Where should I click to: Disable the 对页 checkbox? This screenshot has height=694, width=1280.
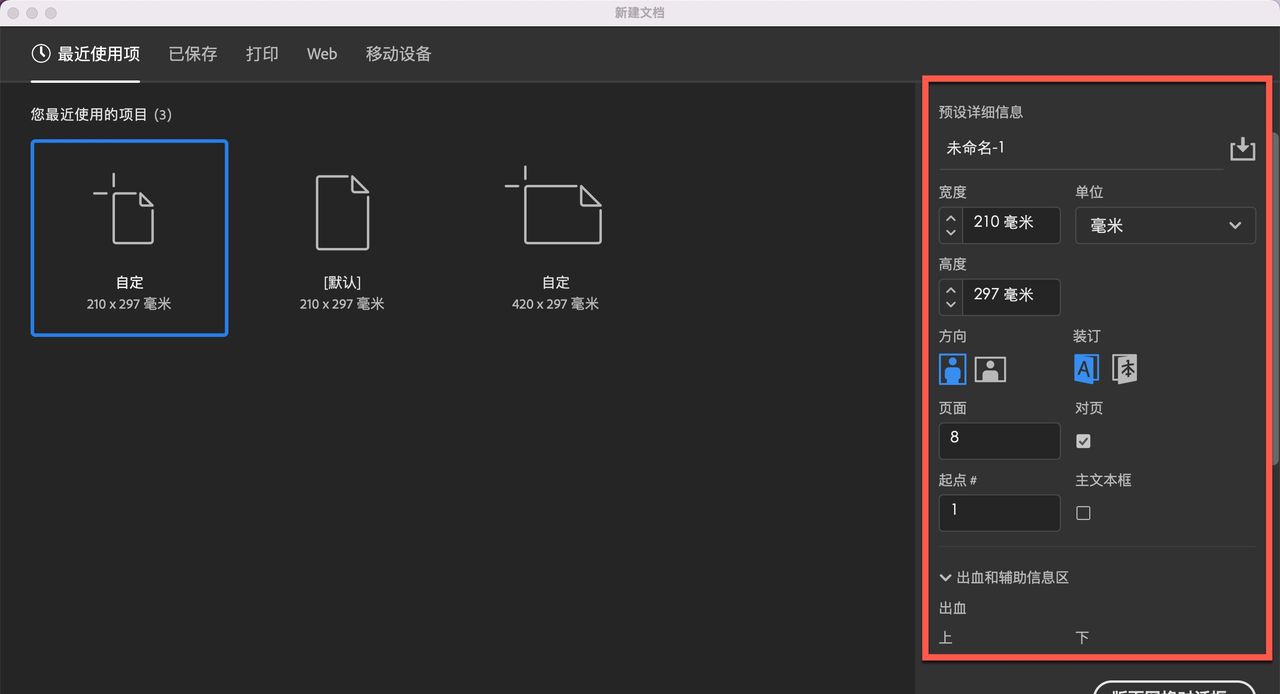tap(1083, 440)
